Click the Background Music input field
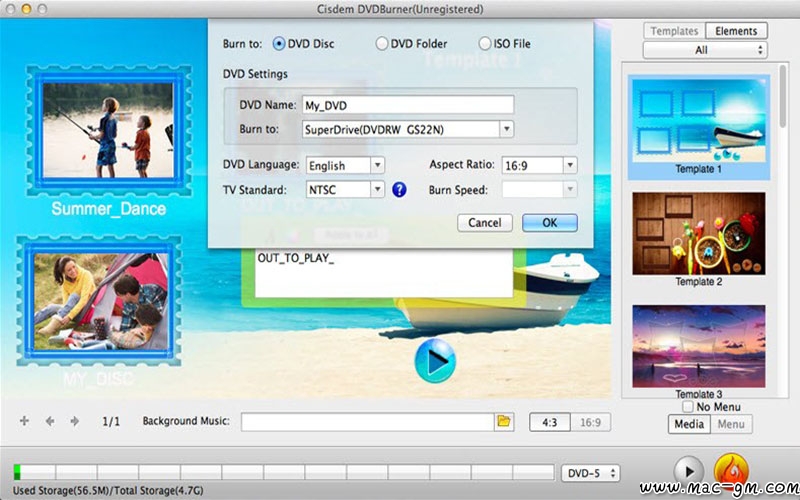 (367, 422)
